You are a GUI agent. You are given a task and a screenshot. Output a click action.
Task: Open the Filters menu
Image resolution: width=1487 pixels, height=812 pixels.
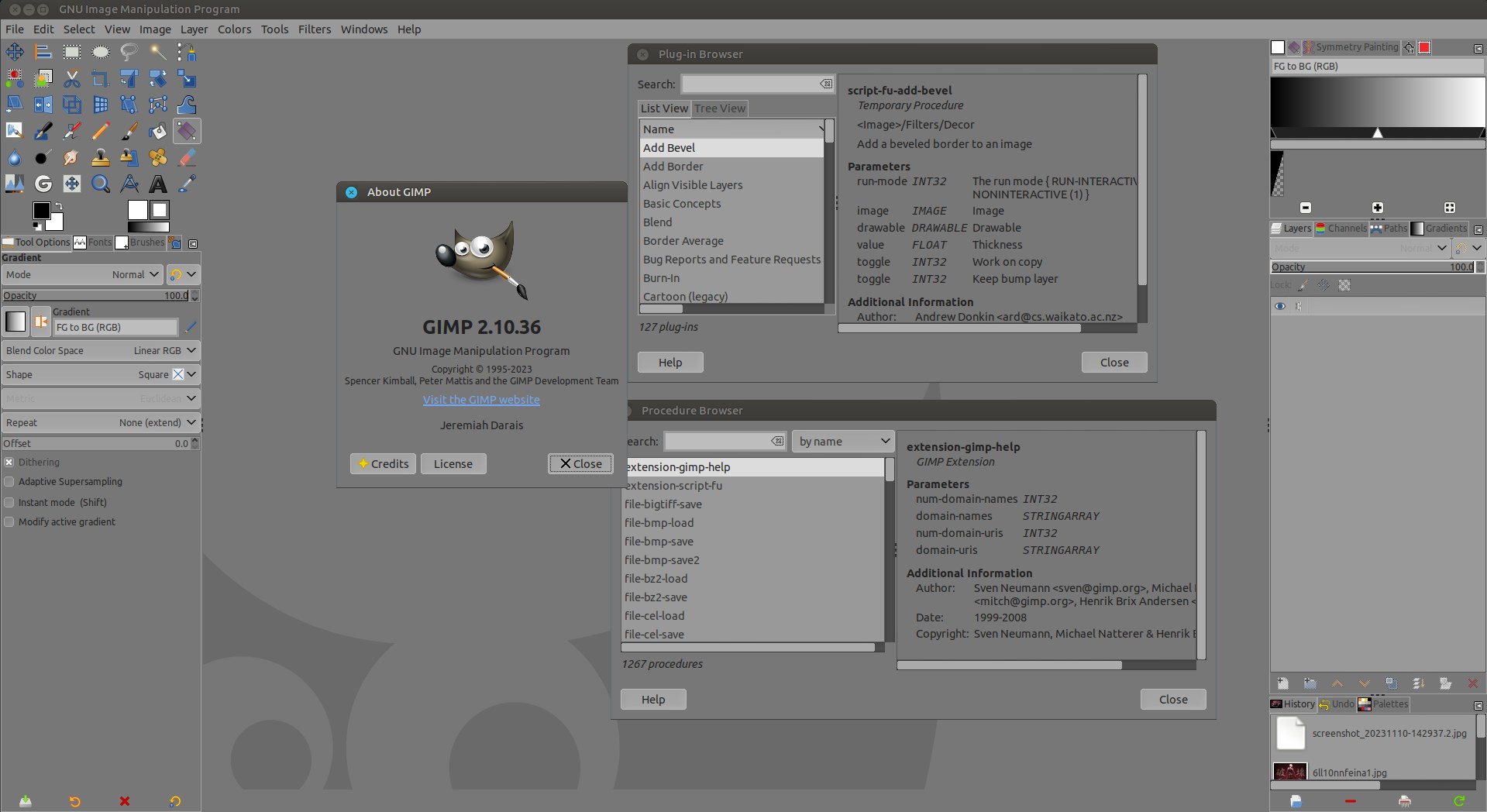click(315, 29)
